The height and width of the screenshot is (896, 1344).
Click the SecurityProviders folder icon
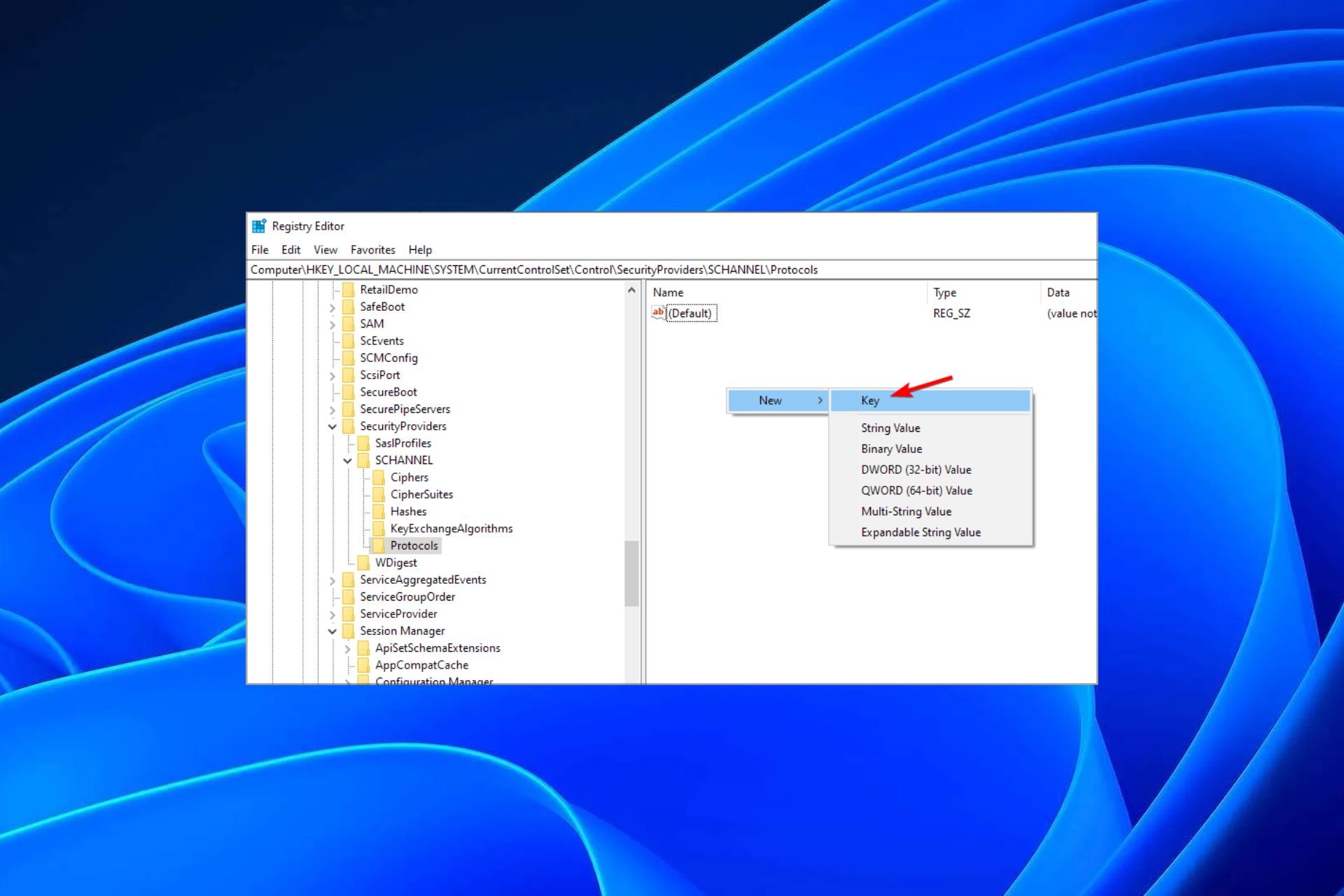click(x=349, y=426)
